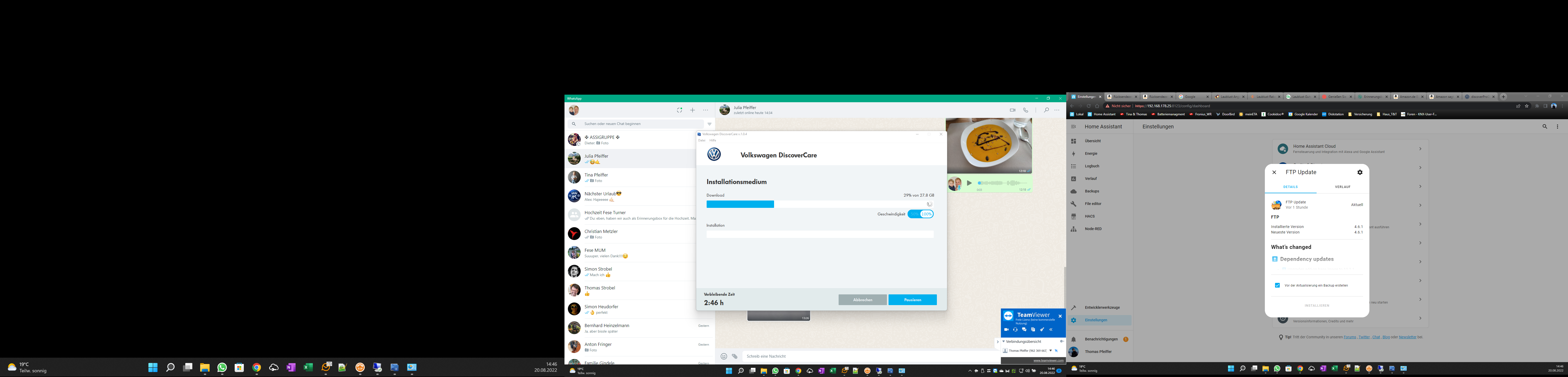Image resolution: width=1568 pixels, height=377 pixels.
Task: Click the Abbrechen button
Action: [x=862, y=300]
